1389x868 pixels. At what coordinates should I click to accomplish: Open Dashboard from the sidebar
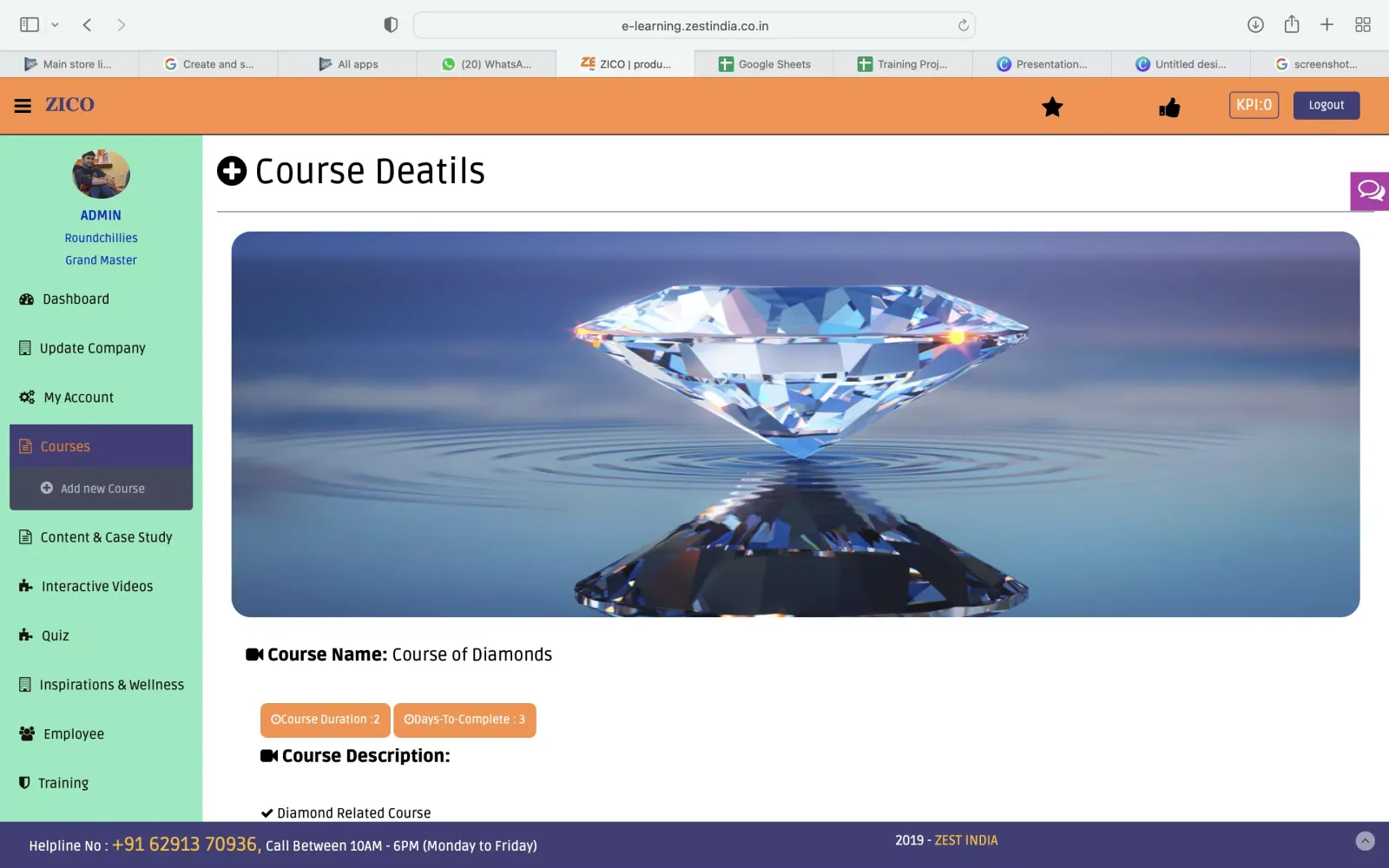click(x=76, y=299)
